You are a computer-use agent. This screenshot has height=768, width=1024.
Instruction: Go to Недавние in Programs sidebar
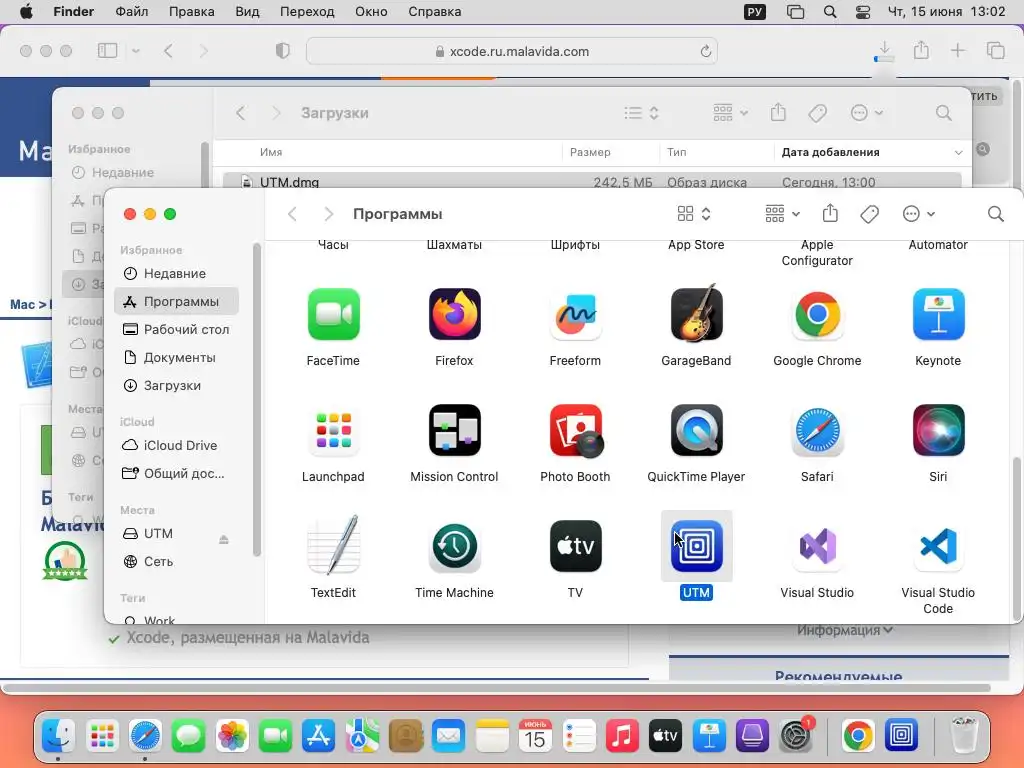(x=176, y=274)
